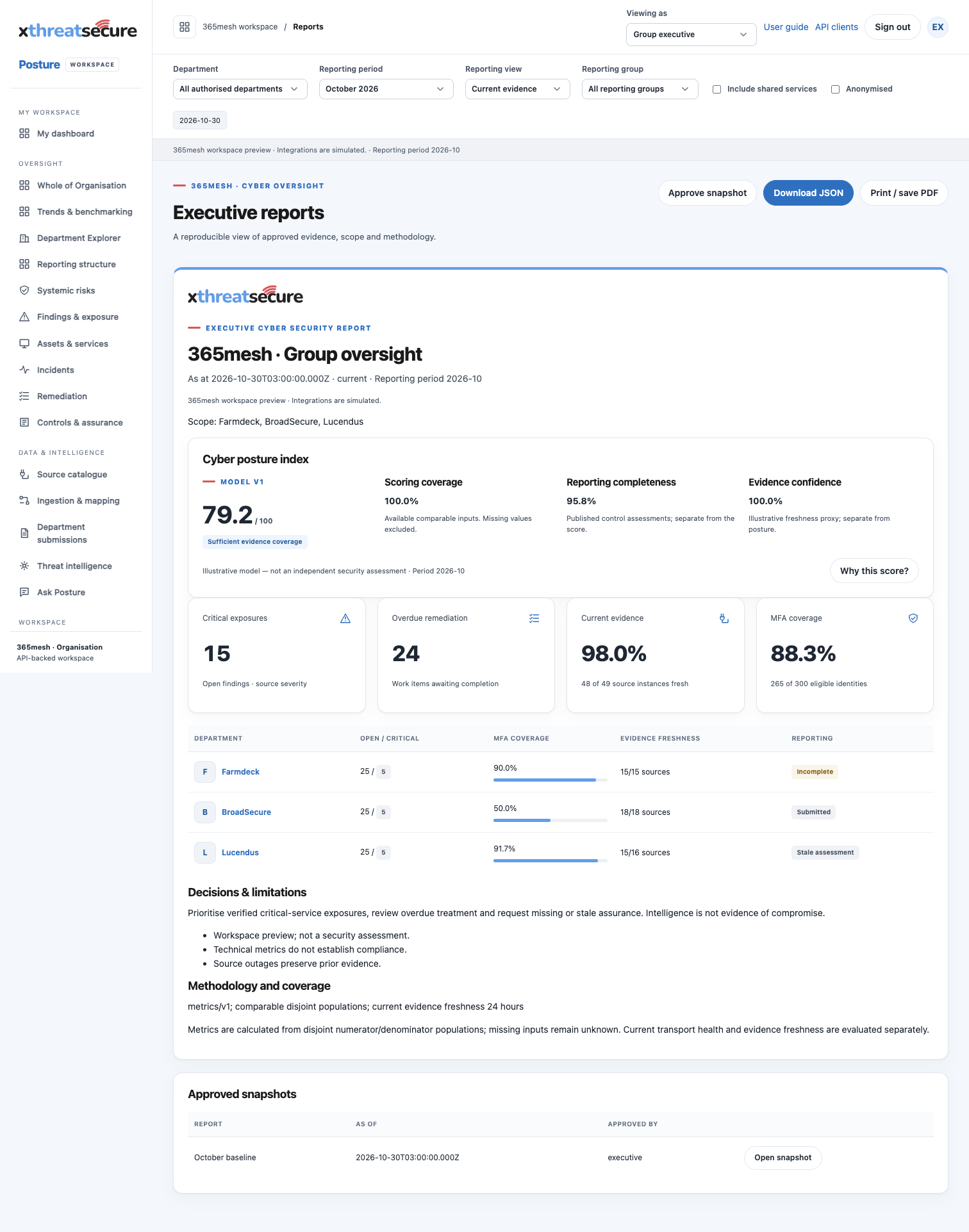Click the Department Explorer building icon
This screenshot has height=1232, width=969.
24,238
